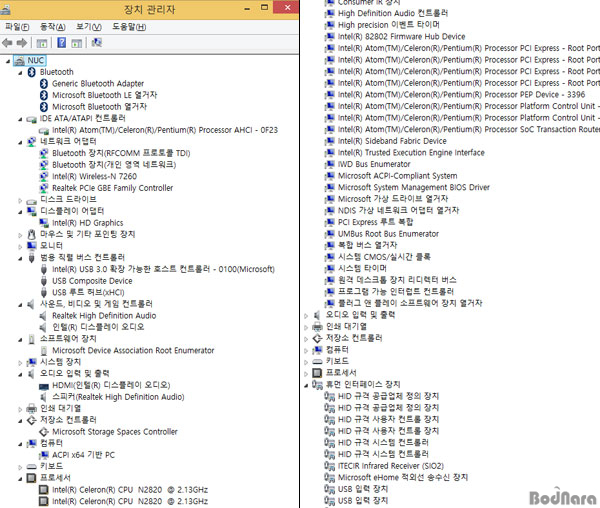Click the Help question mark toolbar icon
The height and width of the screenshot is (508, 600).
(x=61, y=42)
